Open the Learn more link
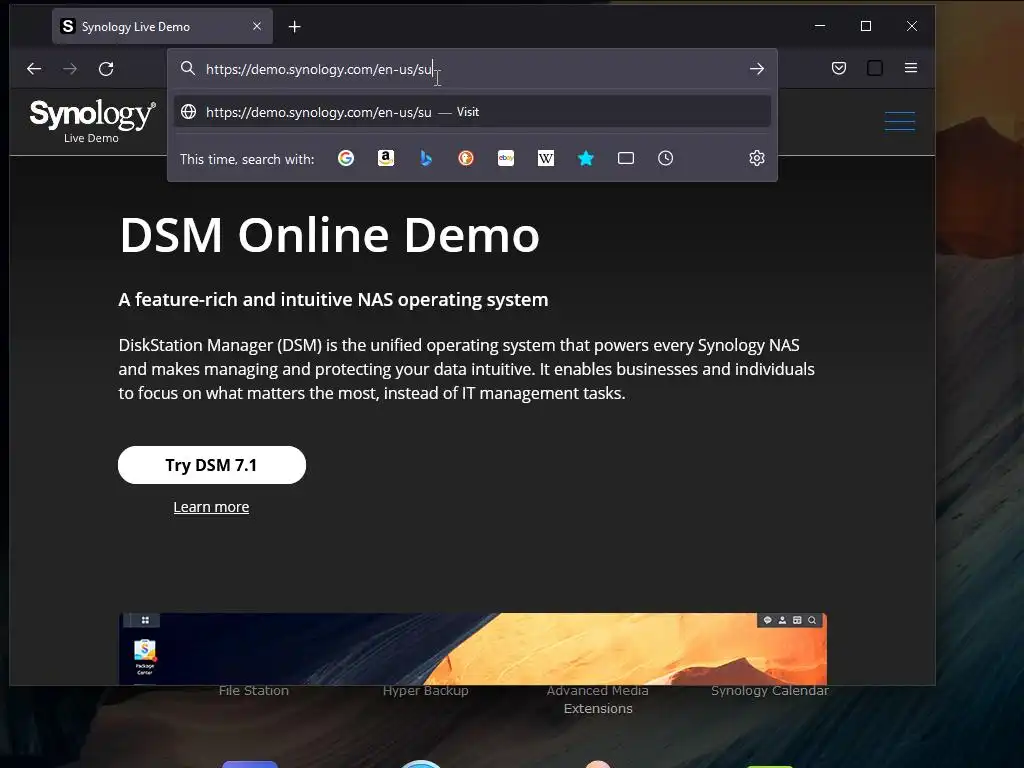The height and width of the screenshot is (768, 1024). (211, 507)
